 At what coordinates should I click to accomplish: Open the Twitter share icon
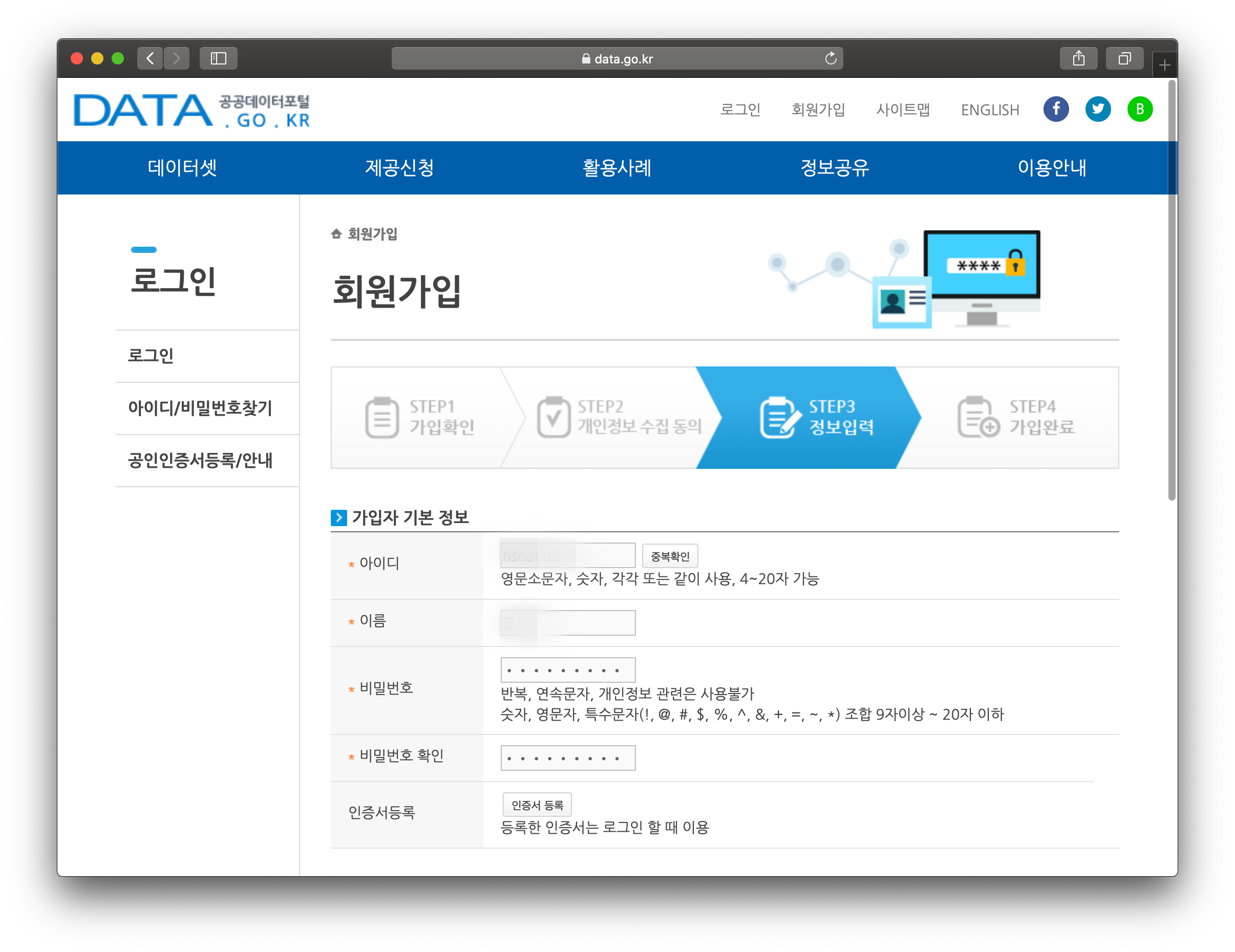click(x=1098, y=109)
